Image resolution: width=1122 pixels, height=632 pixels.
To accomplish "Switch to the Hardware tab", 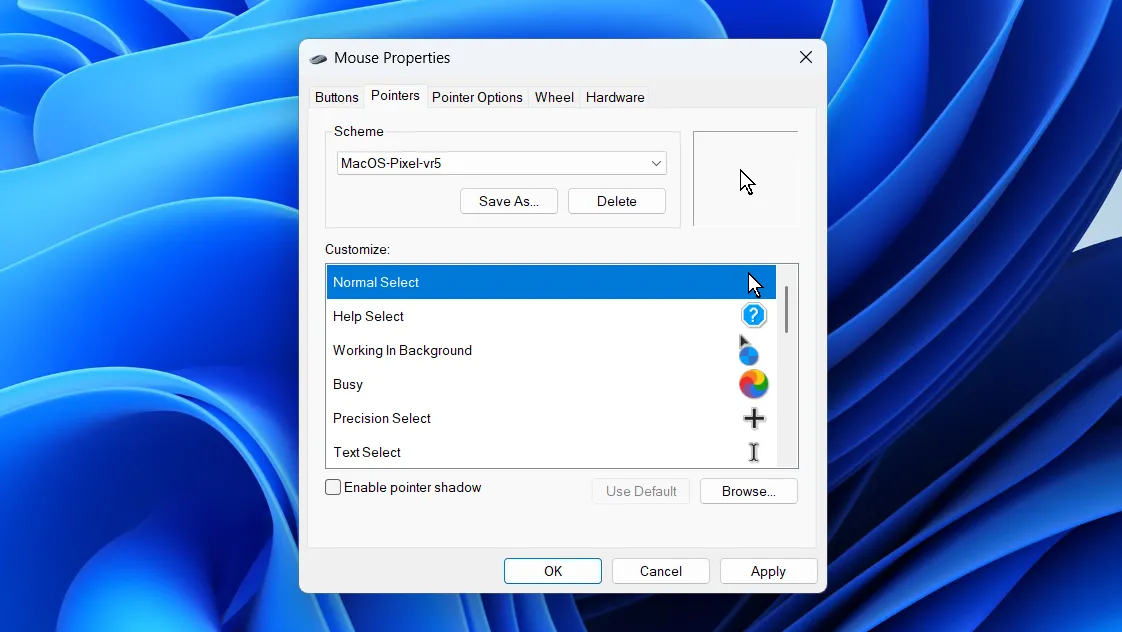I will 614,97.
